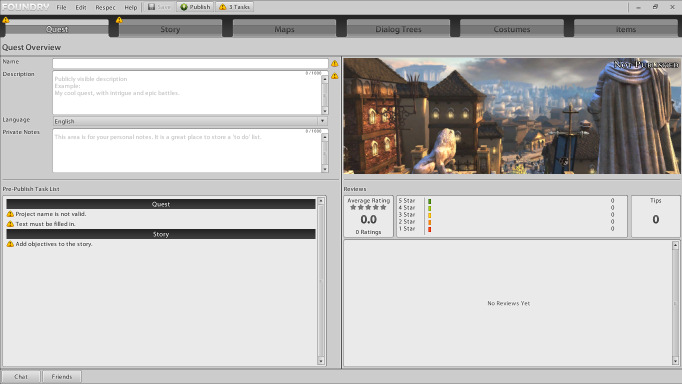682x384 pixels.
Task: Click the Save button with the floppy disk icon
Action: point(159,7)
